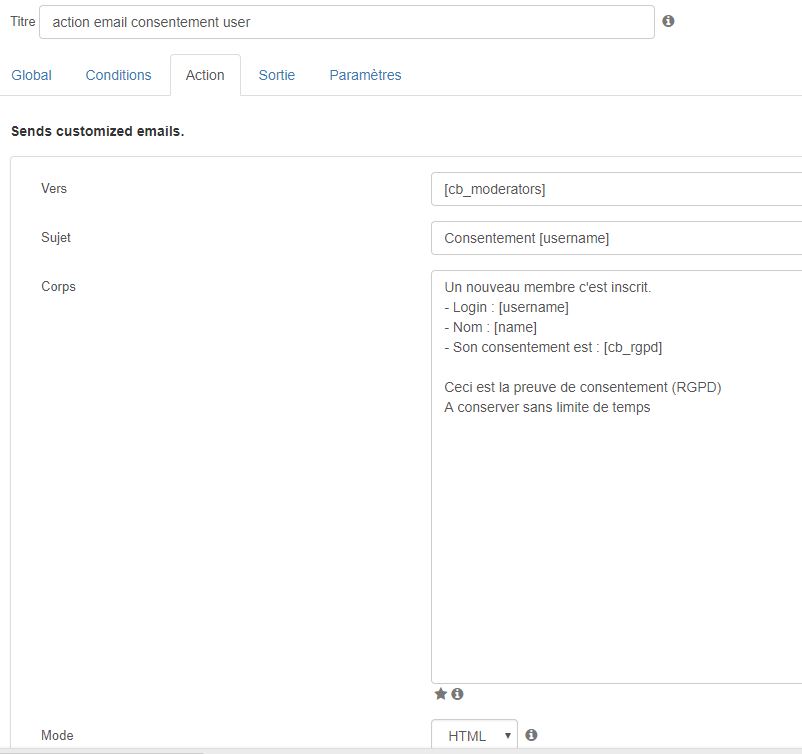Click the Sujet field label
802x754 pixels.
point(56,237)
